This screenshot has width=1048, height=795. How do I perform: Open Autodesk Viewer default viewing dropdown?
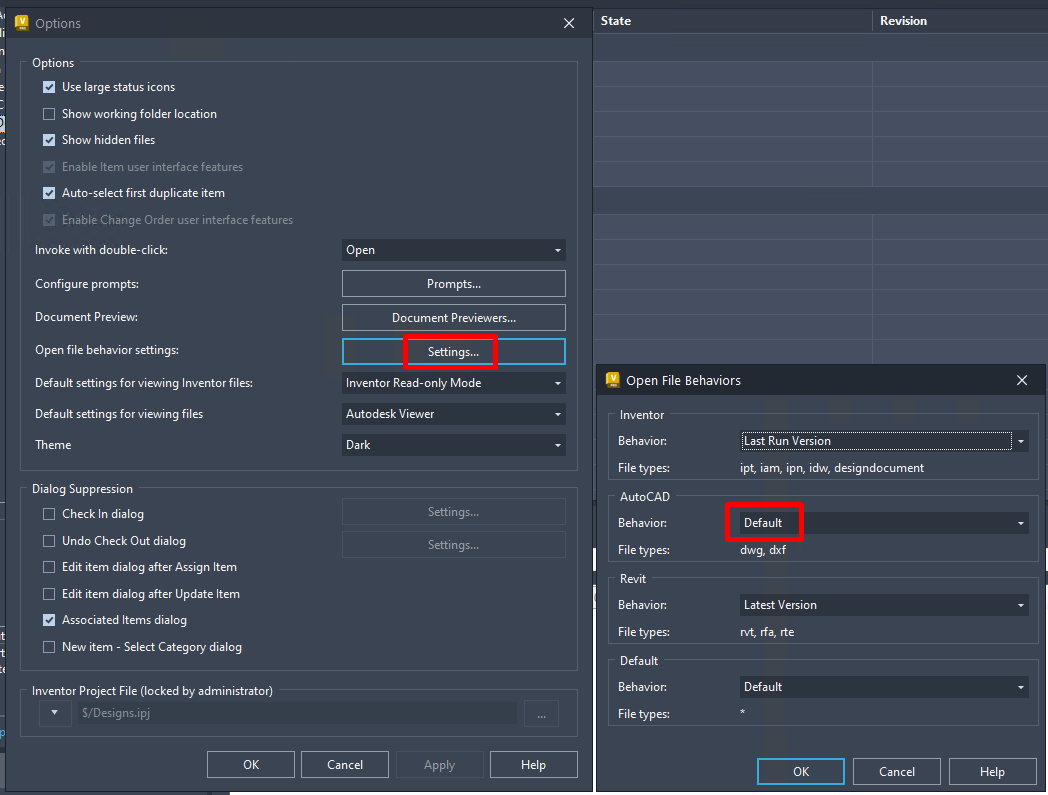pyautogui.click(x=454, y=414)
